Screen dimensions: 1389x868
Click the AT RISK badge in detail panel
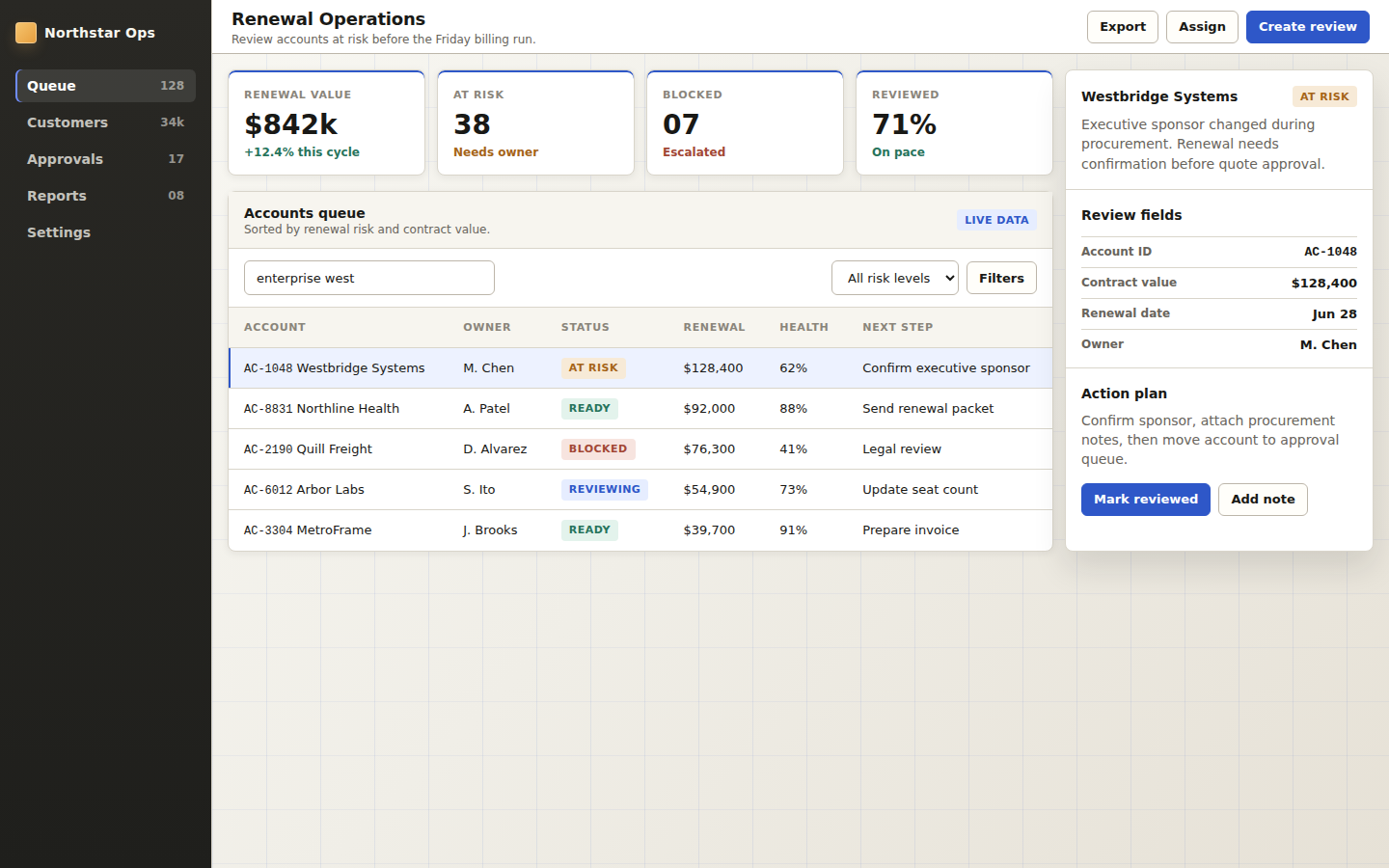click(1324, 96)
